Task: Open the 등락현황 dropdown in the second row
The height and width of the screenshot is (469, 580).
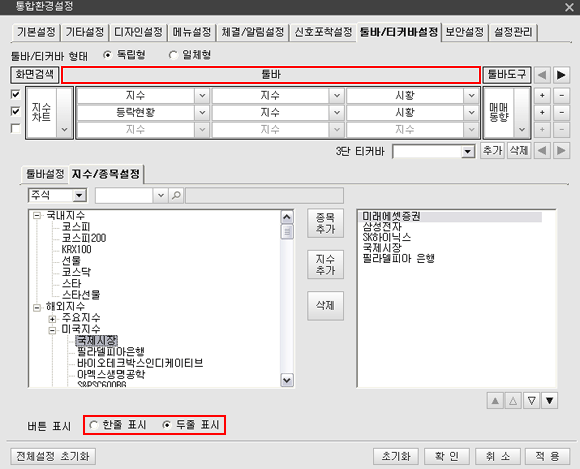Action: [x=202, y=112]
